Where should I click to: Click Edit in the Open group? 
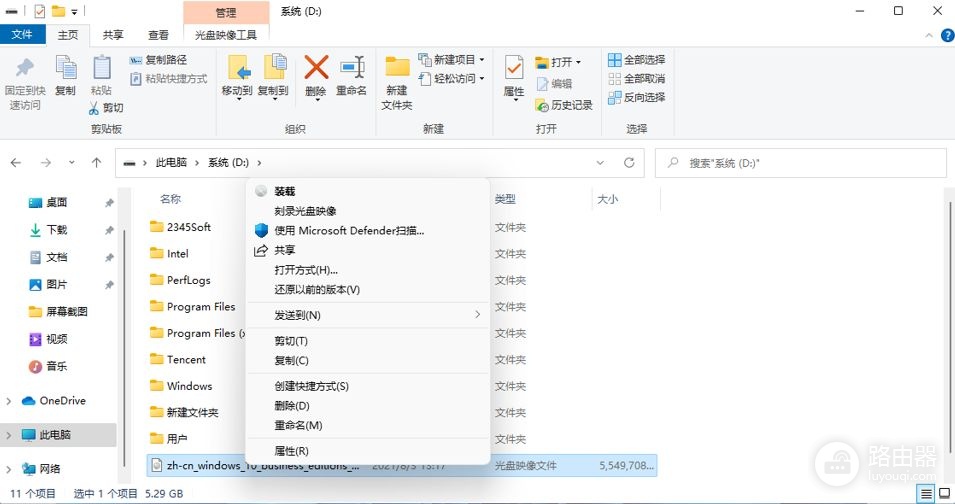pyautogui.click(x=554, y=84)
